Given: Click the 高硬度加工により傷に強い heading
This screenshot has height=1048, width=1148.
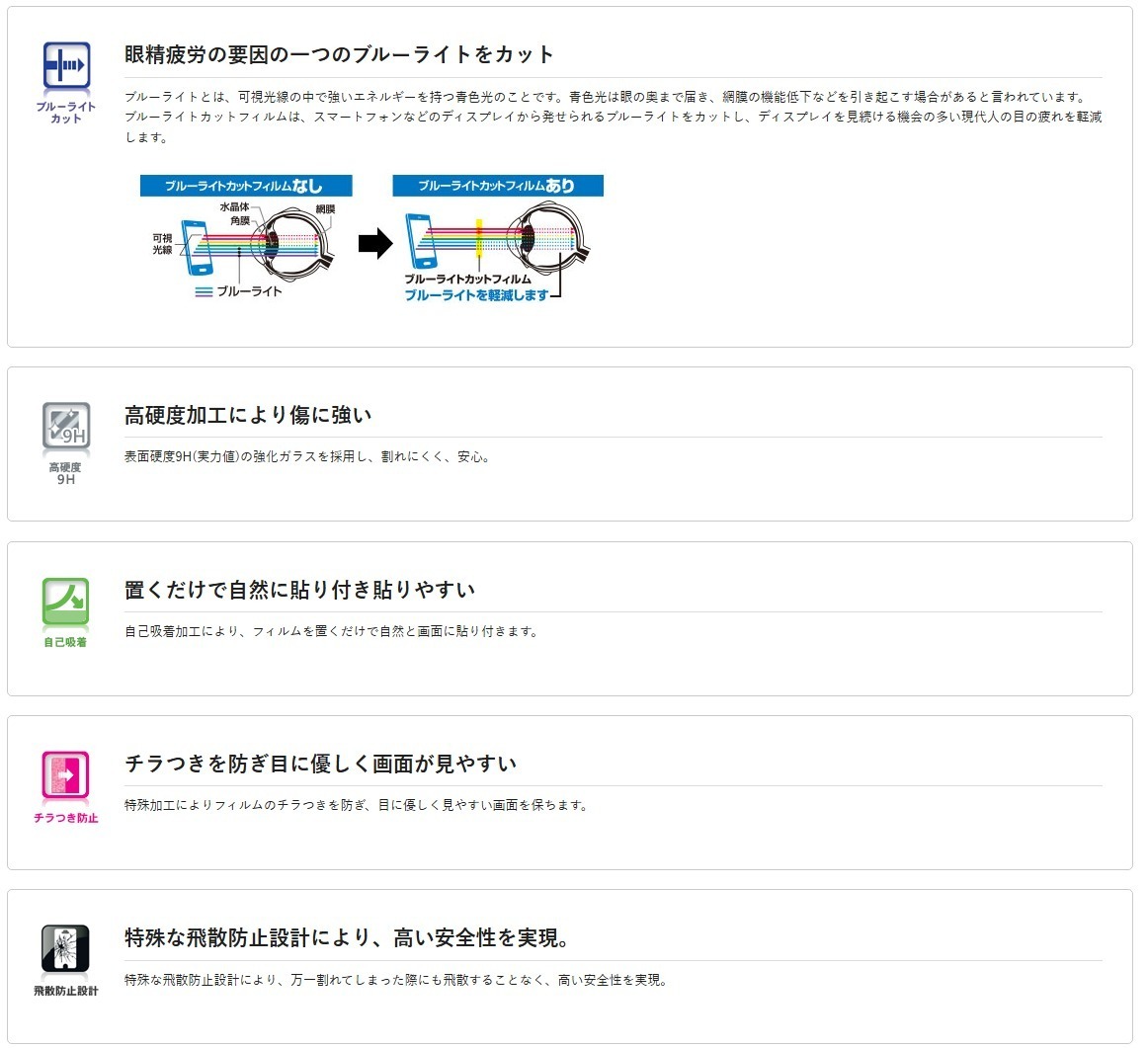Looking at the screenshot, I should point(247,415).
